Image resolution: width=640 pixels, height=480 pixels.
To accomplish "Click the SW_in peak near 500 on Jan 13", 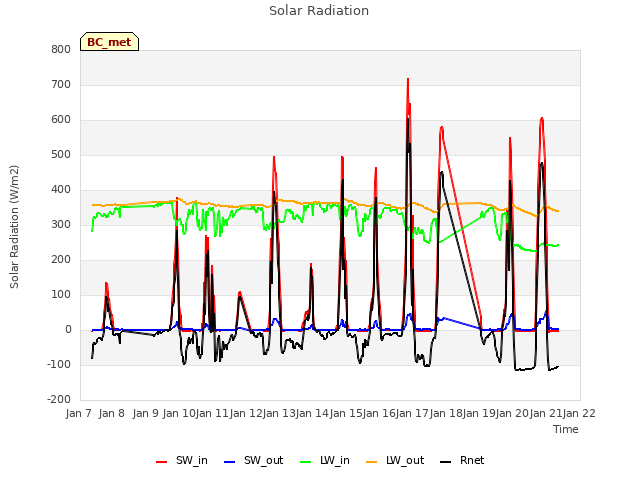I will coord(274,157).
